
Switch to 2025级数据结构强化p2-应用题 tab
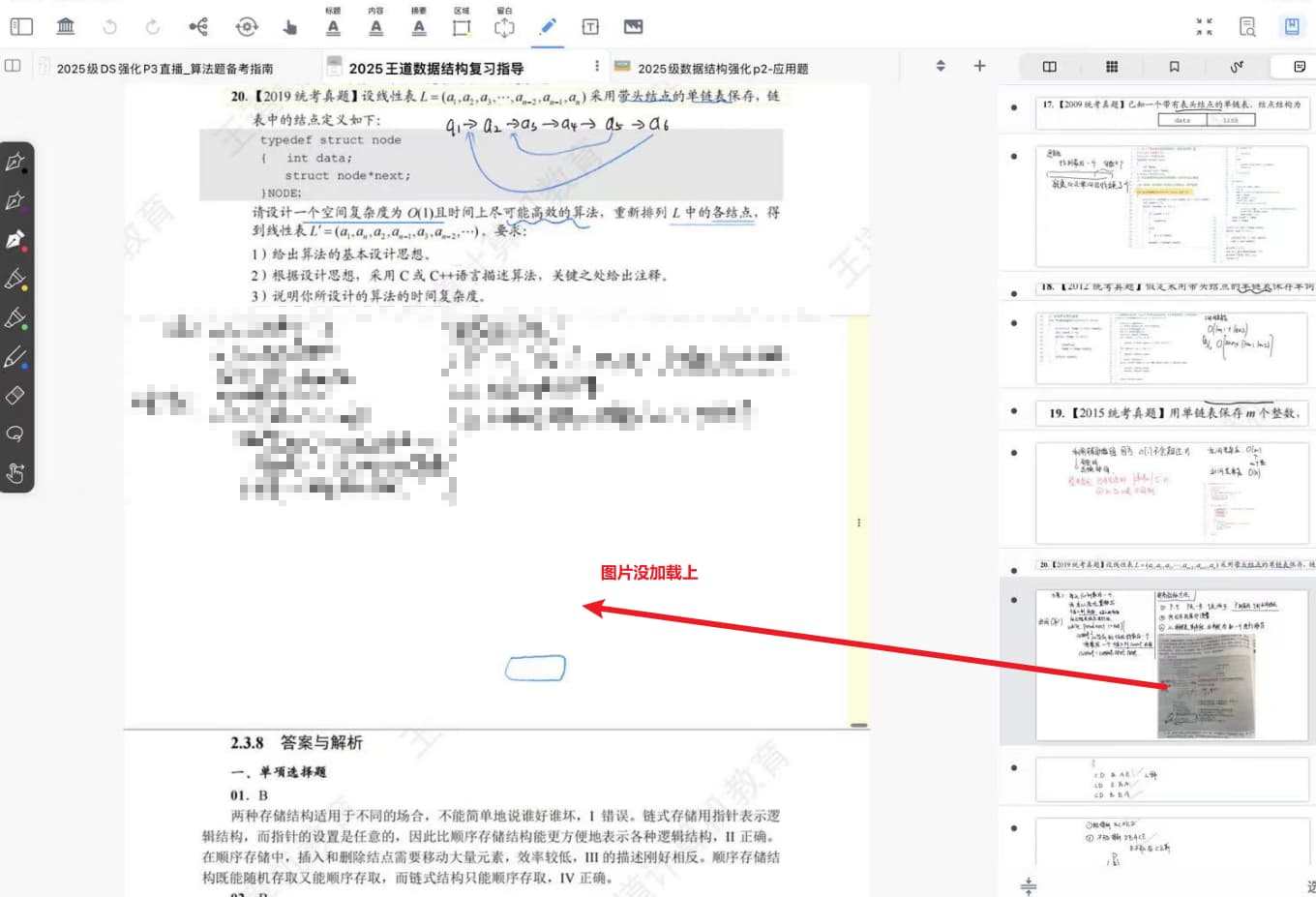tap(722, 69)
